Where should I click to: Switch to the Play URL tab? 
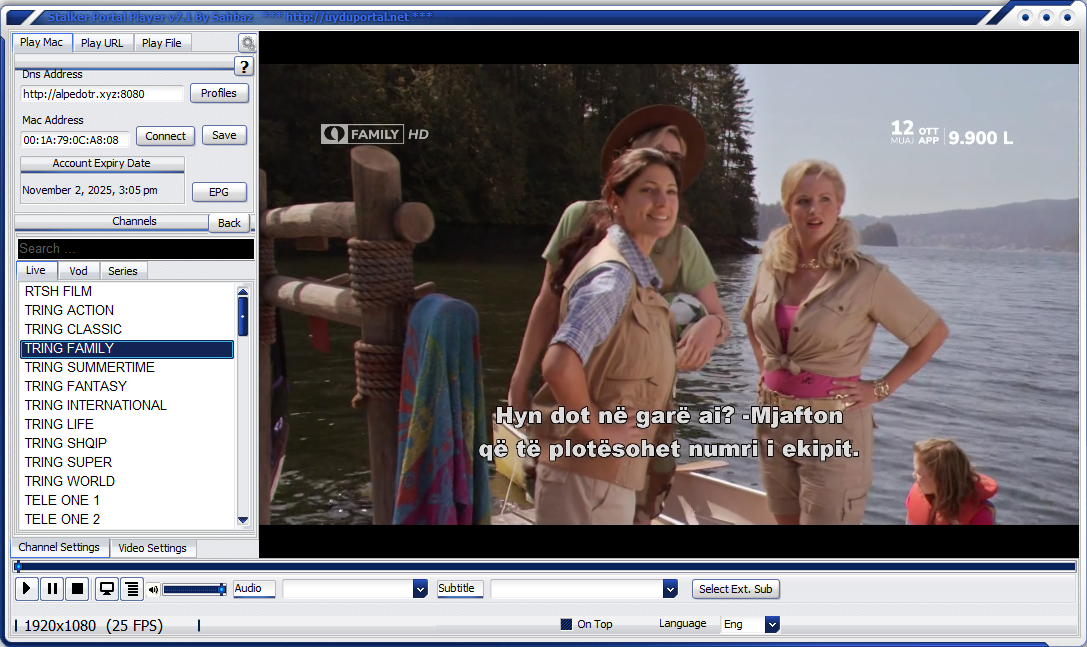pyautogui.click(x=102, y=43)
